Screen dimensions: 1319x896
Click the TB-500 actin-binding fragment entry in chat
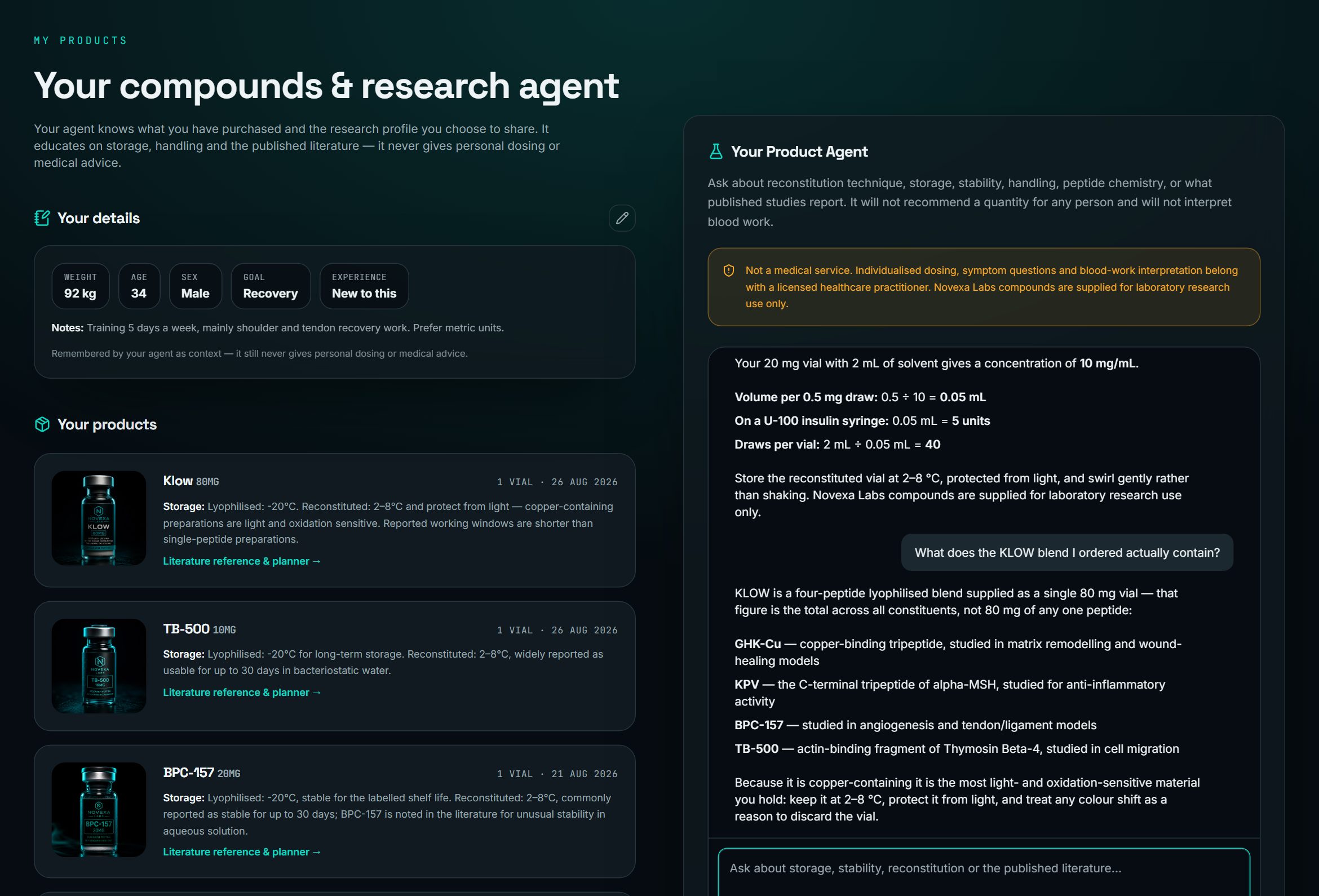(x=957, y=748)
